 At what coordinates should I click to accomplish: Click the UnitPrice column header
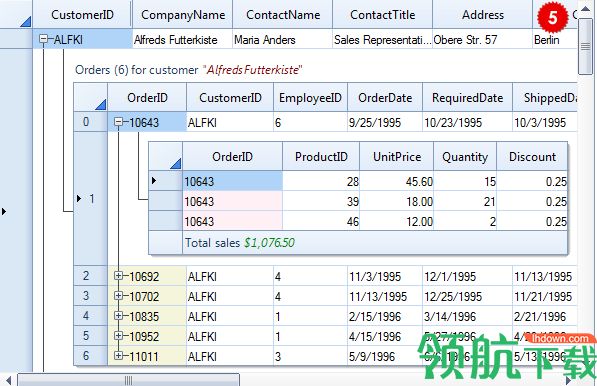397,156
